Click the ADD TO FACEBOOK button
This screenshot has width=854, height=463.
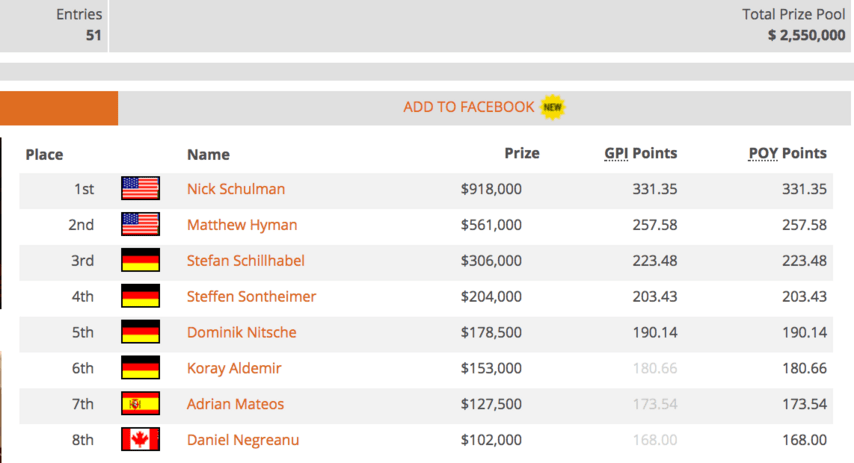coord(468,107)
